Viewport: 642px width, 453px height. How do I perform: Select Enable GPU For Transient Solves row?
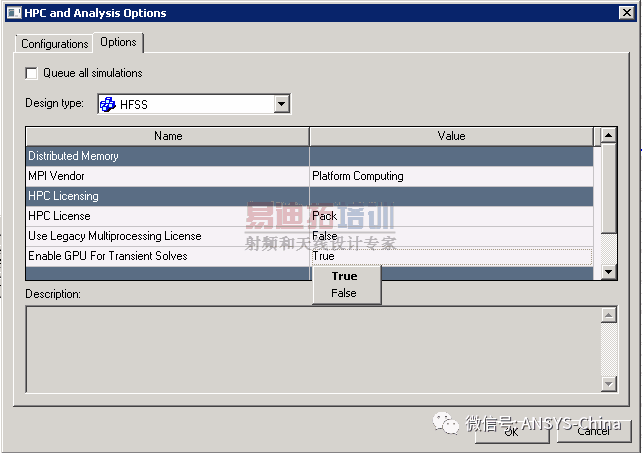click(167, 256)
